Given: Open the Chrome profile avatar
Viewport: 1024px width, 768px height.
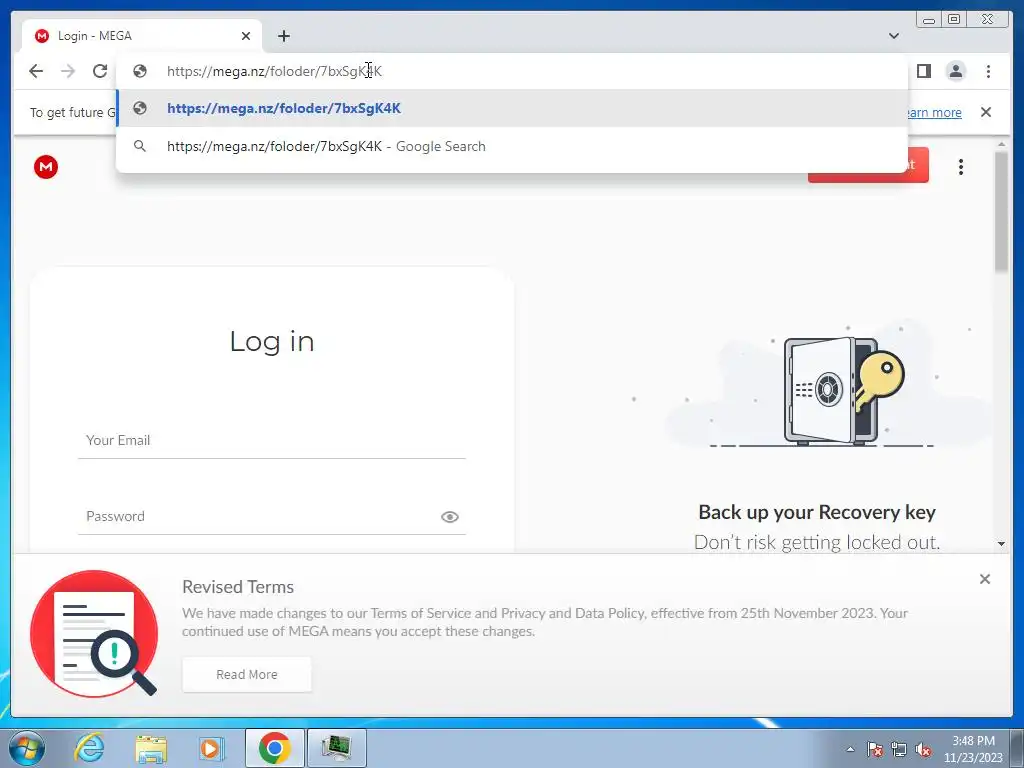Looking at the screenshot, I should tap(955, 71).
